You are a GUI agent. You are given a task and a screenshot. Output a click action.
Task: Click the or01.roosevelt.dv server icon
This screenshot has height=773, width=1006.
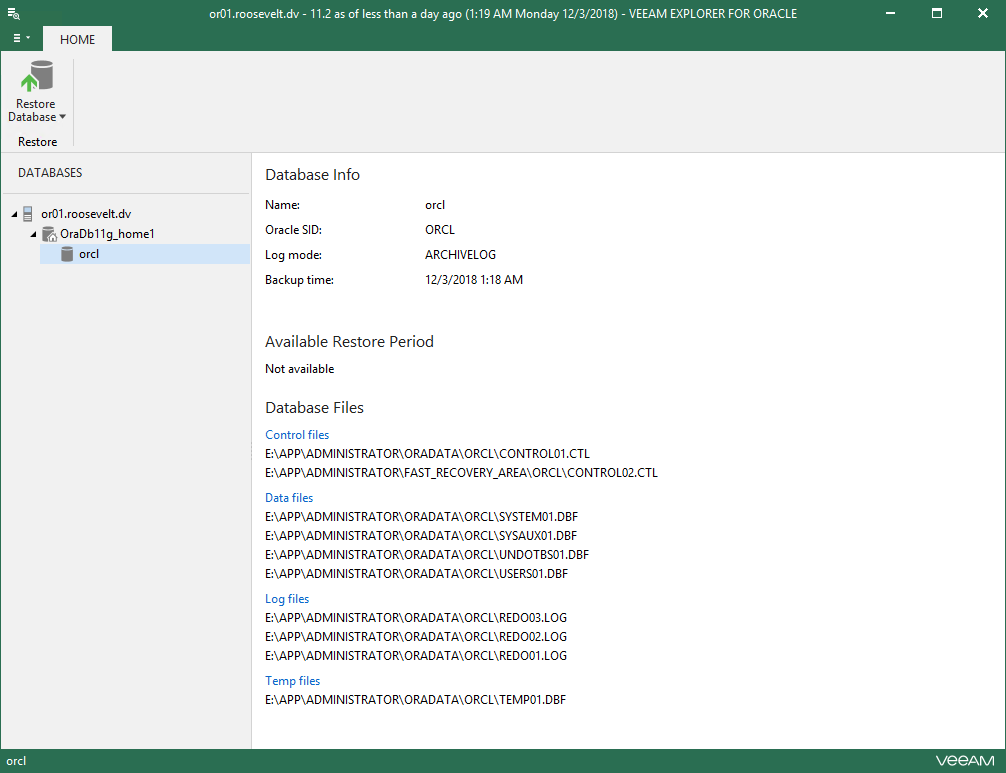pyautogui.click(x=28, y=214)
